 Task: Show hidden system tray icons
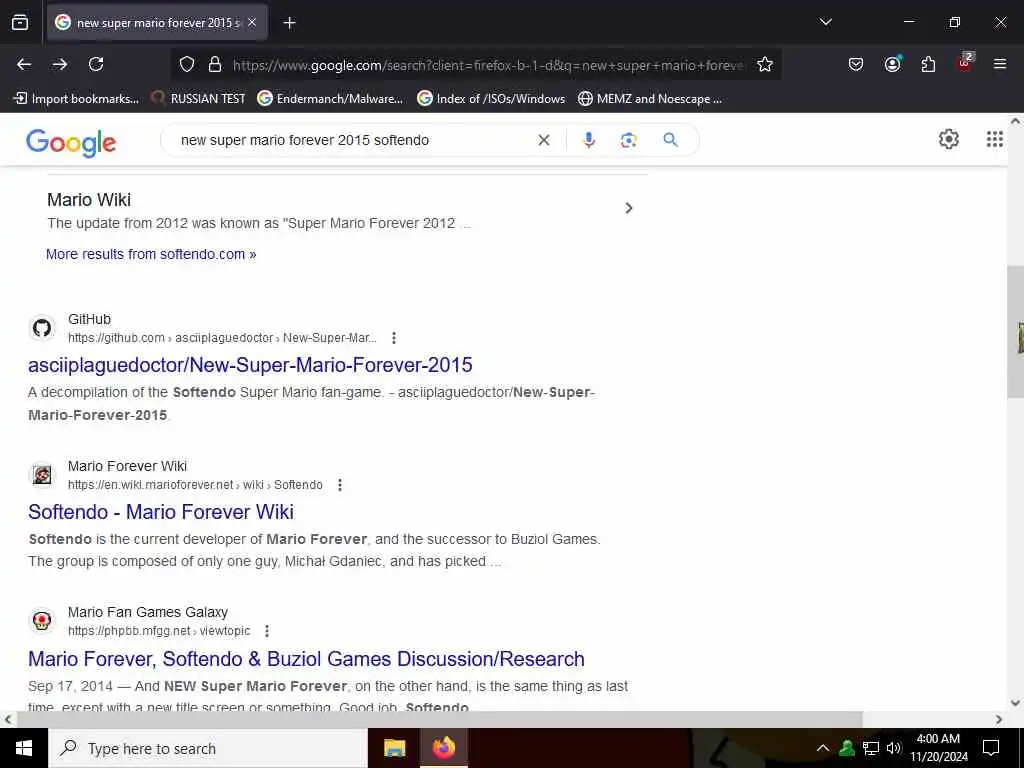(x=823, y=748)
